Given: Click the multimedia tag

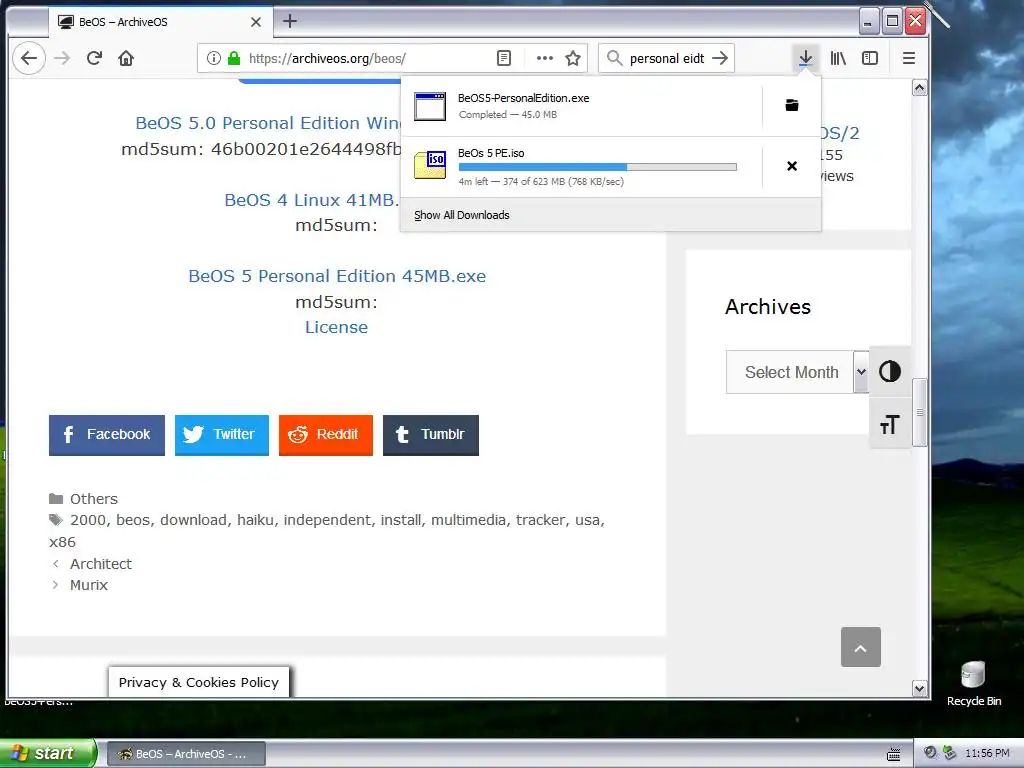Looking at the screenshot, I should coord(468,520).
